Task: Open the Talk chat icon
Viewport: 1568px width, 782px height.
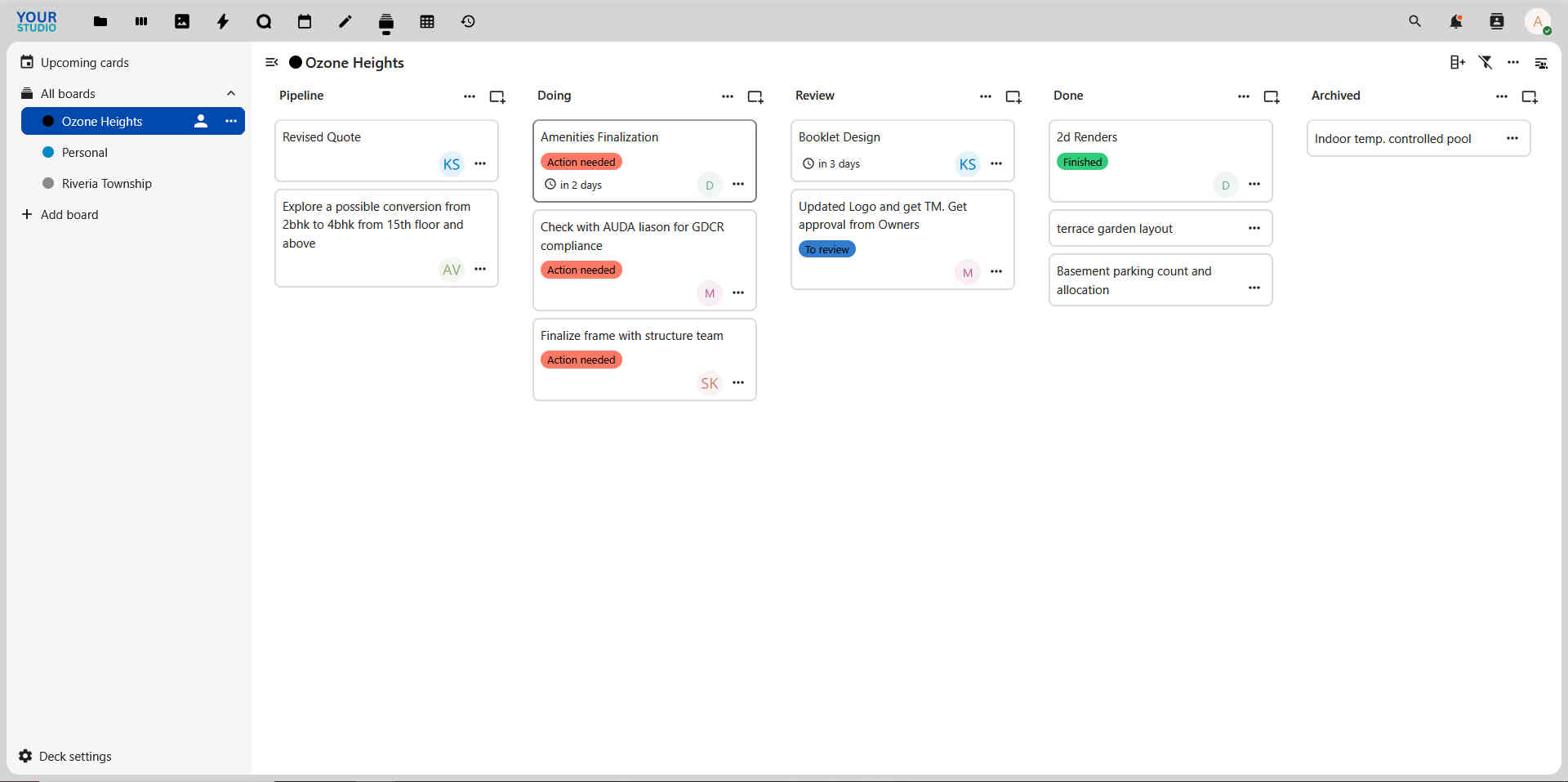Action: 264,22
